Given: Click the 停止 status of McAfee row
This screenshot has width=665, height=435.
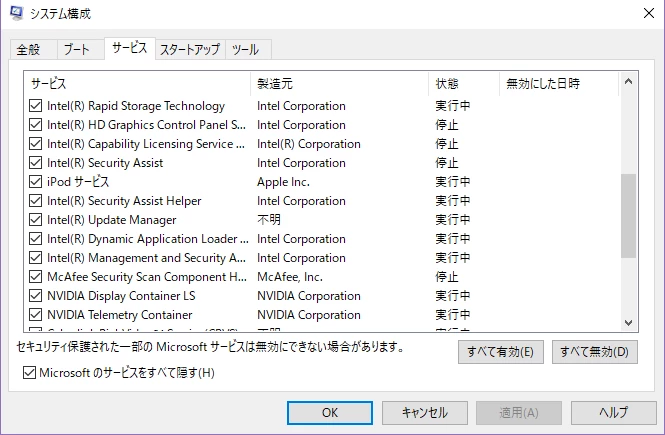Looking at the screenshot, I should pyautogui.click(x=447, y=277).
